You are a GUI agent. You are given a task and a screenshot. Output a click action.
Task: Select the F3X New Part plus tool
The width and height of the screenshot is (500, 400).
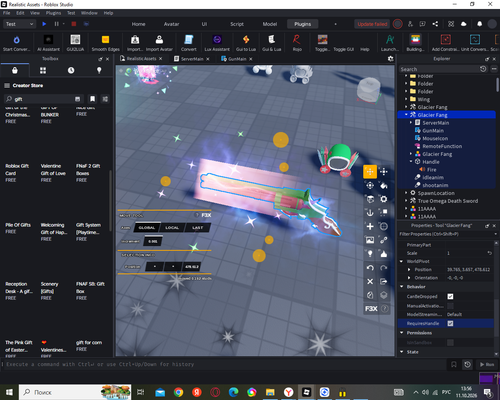point(370,226)
